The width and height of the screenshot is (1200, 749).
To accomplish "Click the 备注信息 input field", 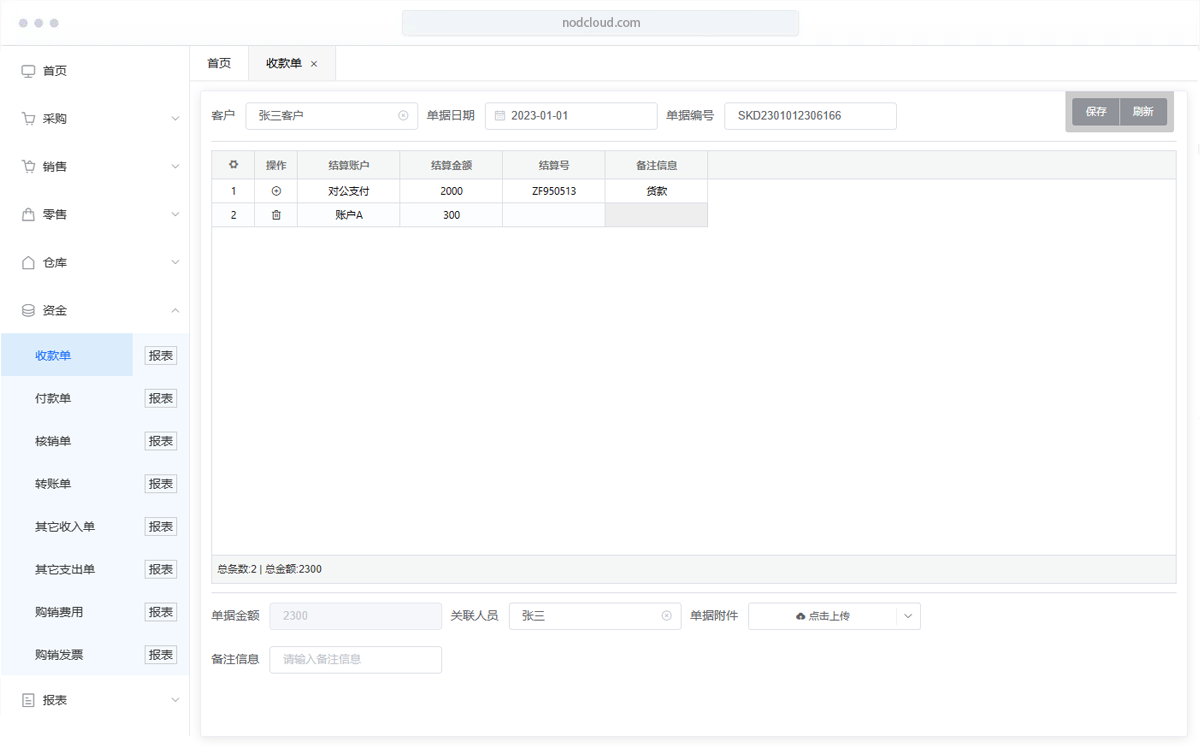I will coord(355,659).
